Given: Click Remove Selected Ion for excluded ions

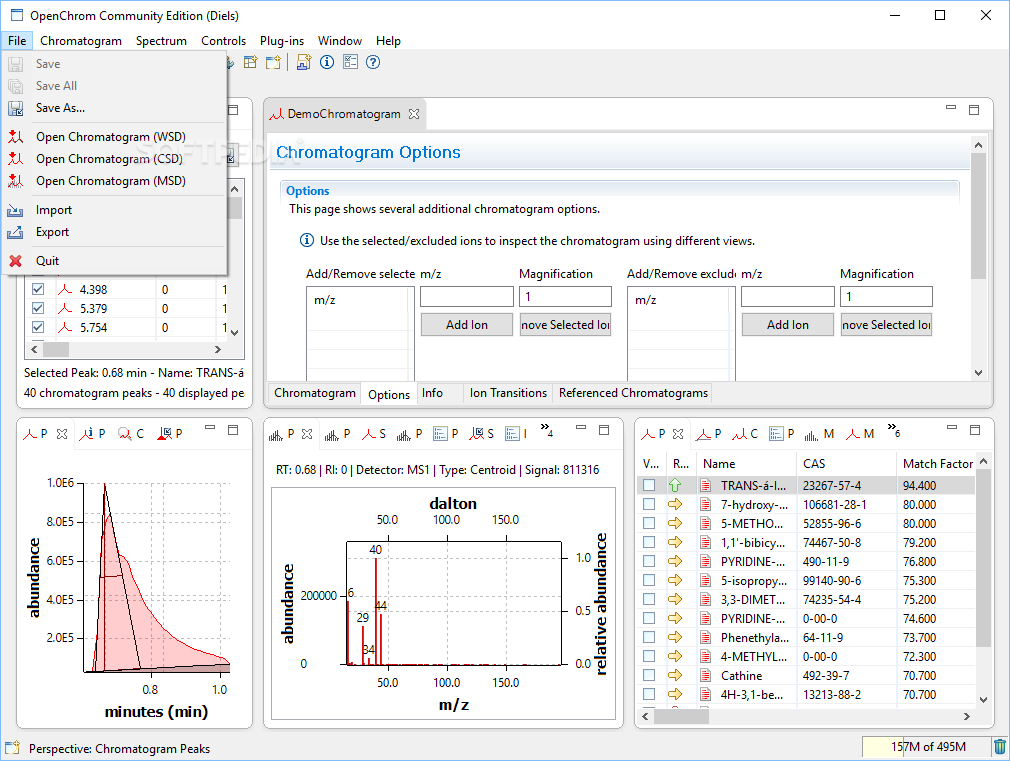Looking at the screenshot, I should (x=886, y=325).
